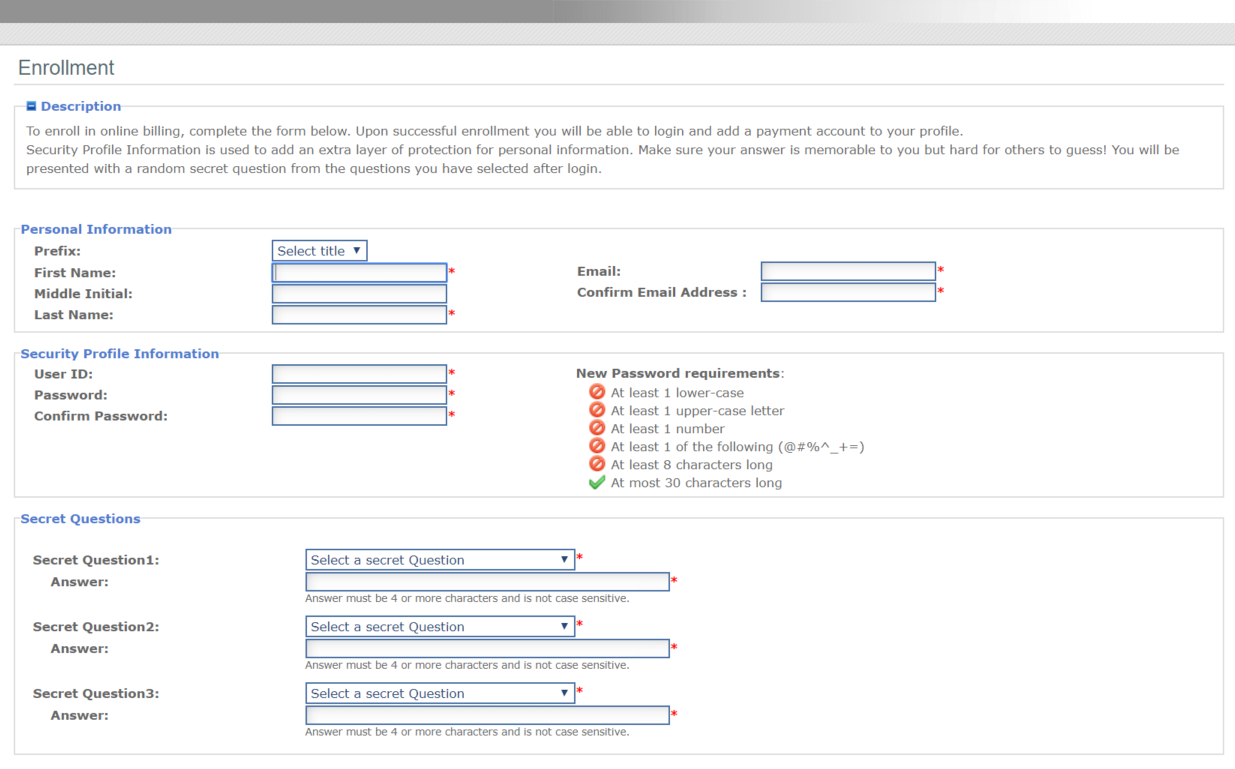Click 'New Password requirements' heading text

[678, 373]
